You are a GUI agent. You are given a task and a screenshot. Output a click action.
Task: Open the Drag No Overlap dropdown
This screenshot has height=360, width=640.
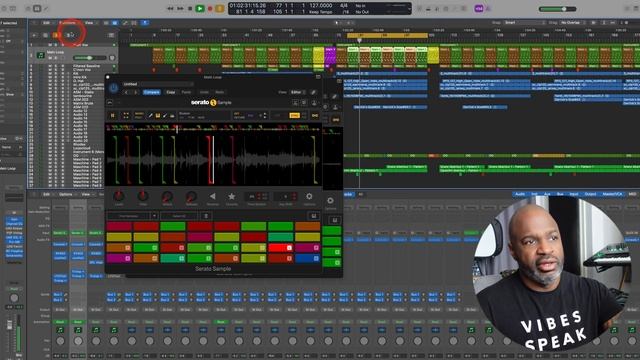573,23
